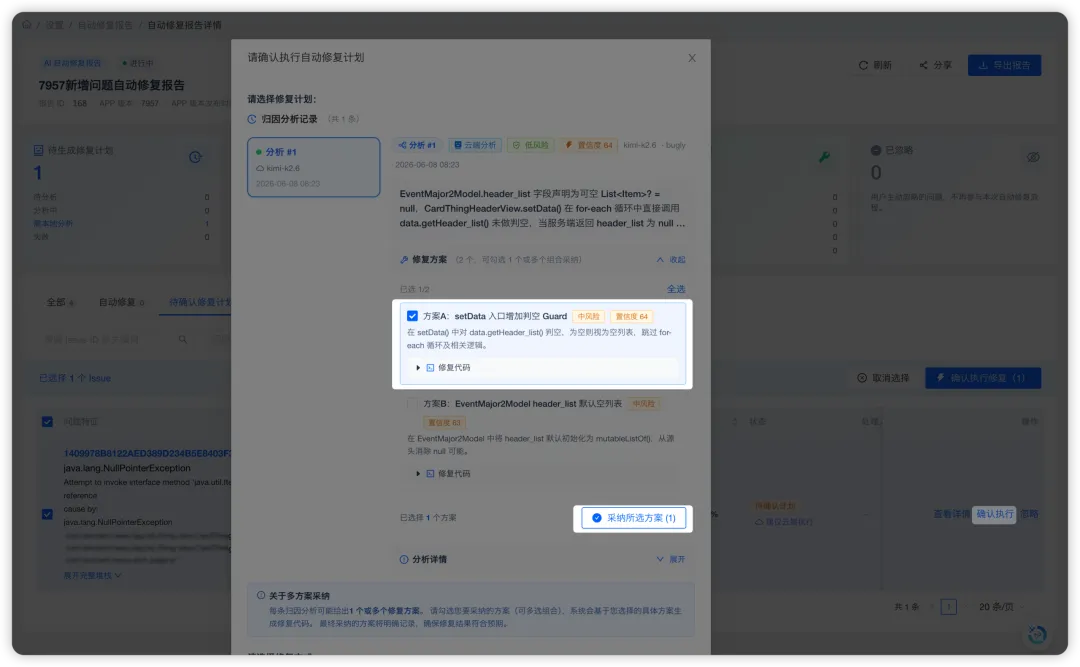Click the 分析 #1 tag badge

pyautogui.click(x=417, y=145)
